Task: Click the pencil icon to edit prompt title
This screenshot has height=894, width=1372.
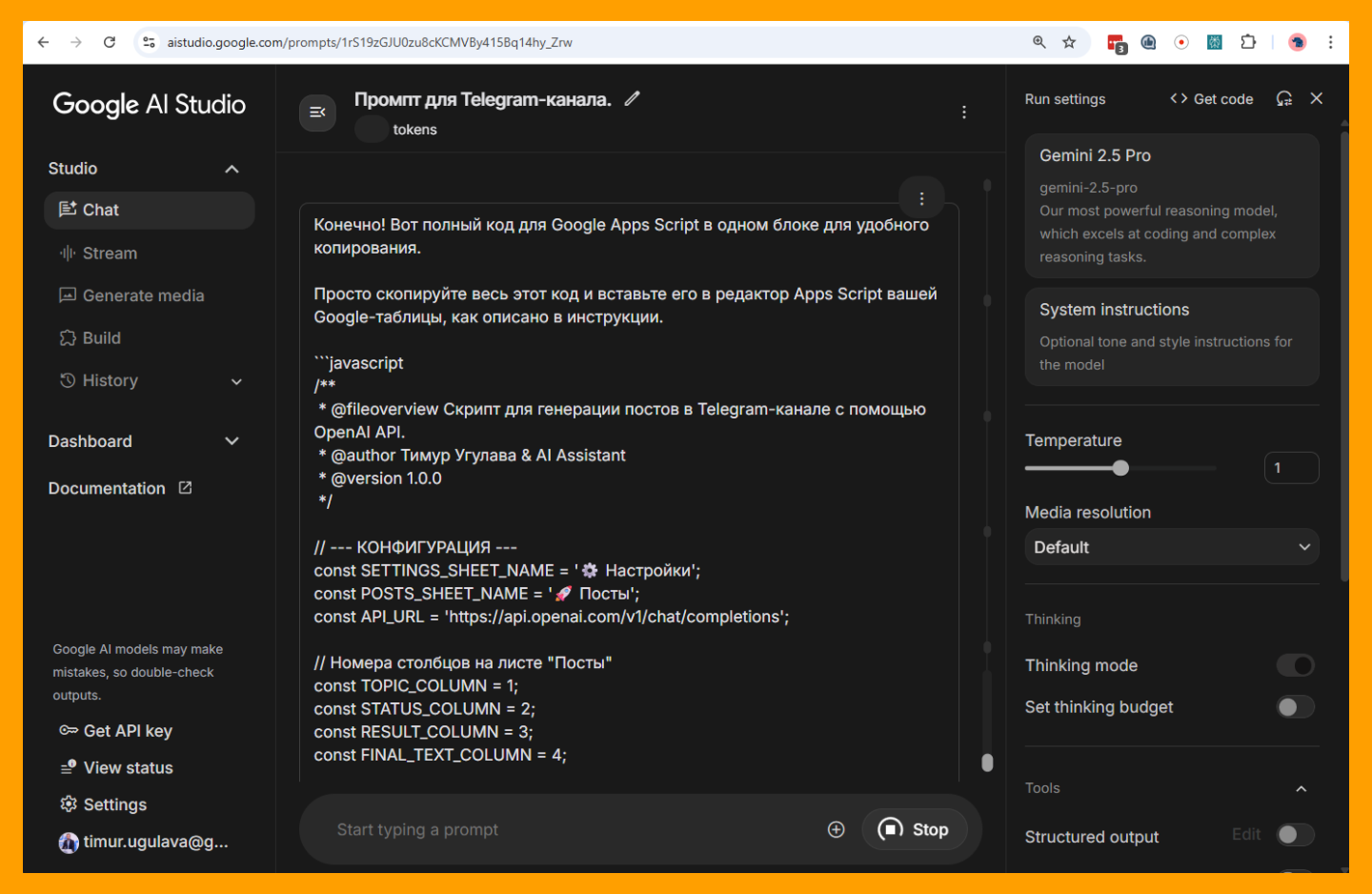Action: (x=632, y=98)
